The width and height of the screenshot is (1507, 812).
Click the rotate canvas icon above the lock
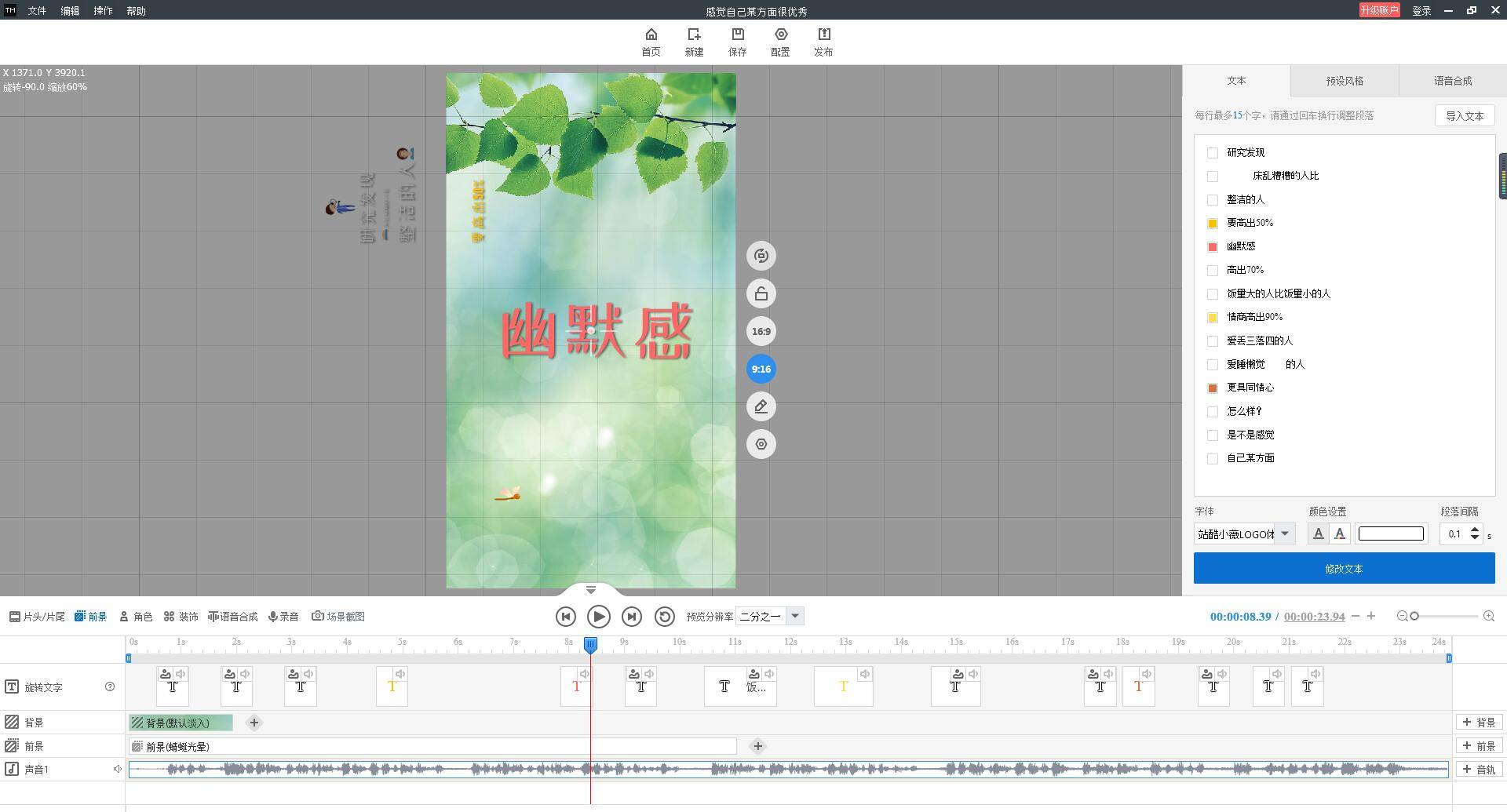pos(761,256)
